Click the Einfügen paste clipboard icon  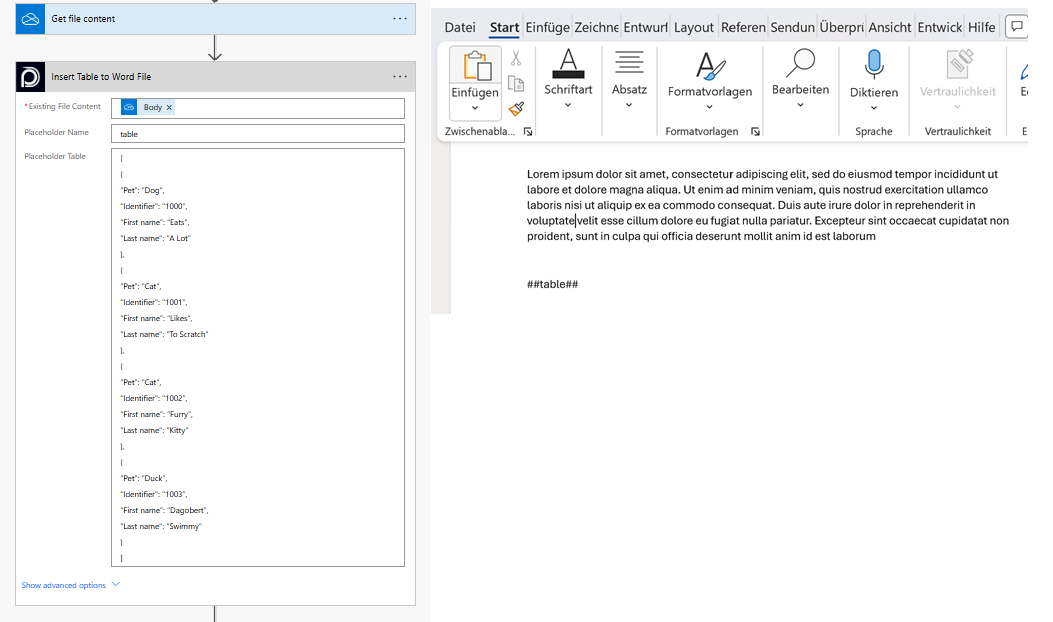475,66
